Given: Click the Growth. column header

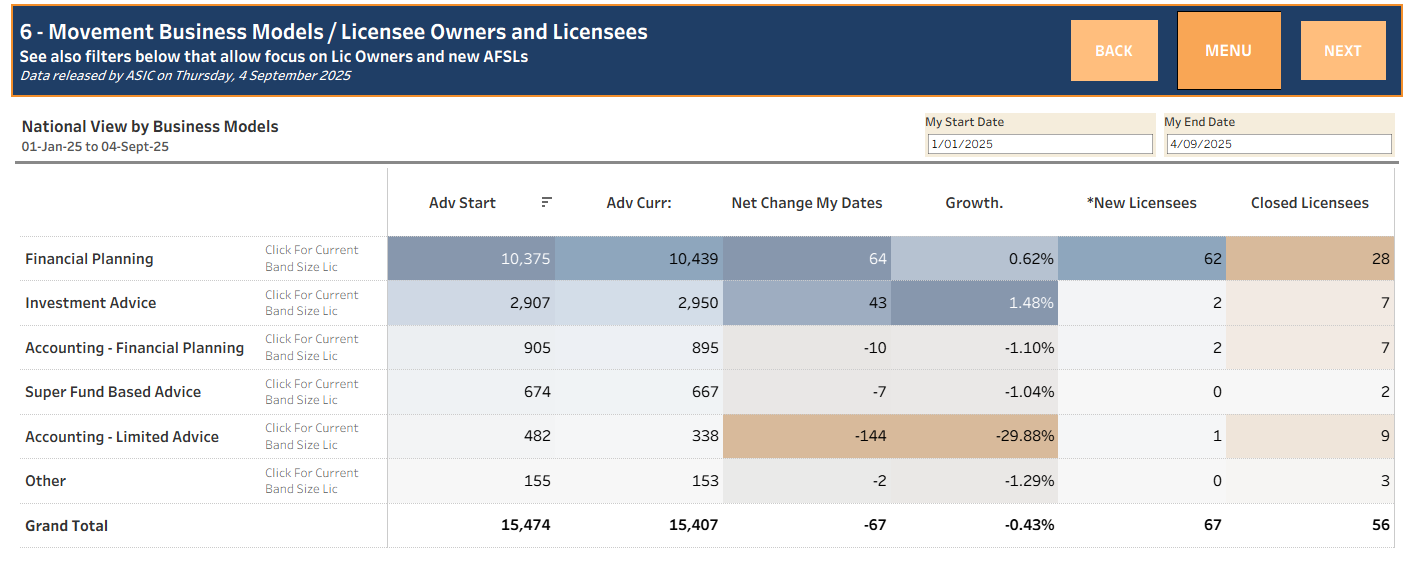Looking at the screenshot, I should click(975, 202).
